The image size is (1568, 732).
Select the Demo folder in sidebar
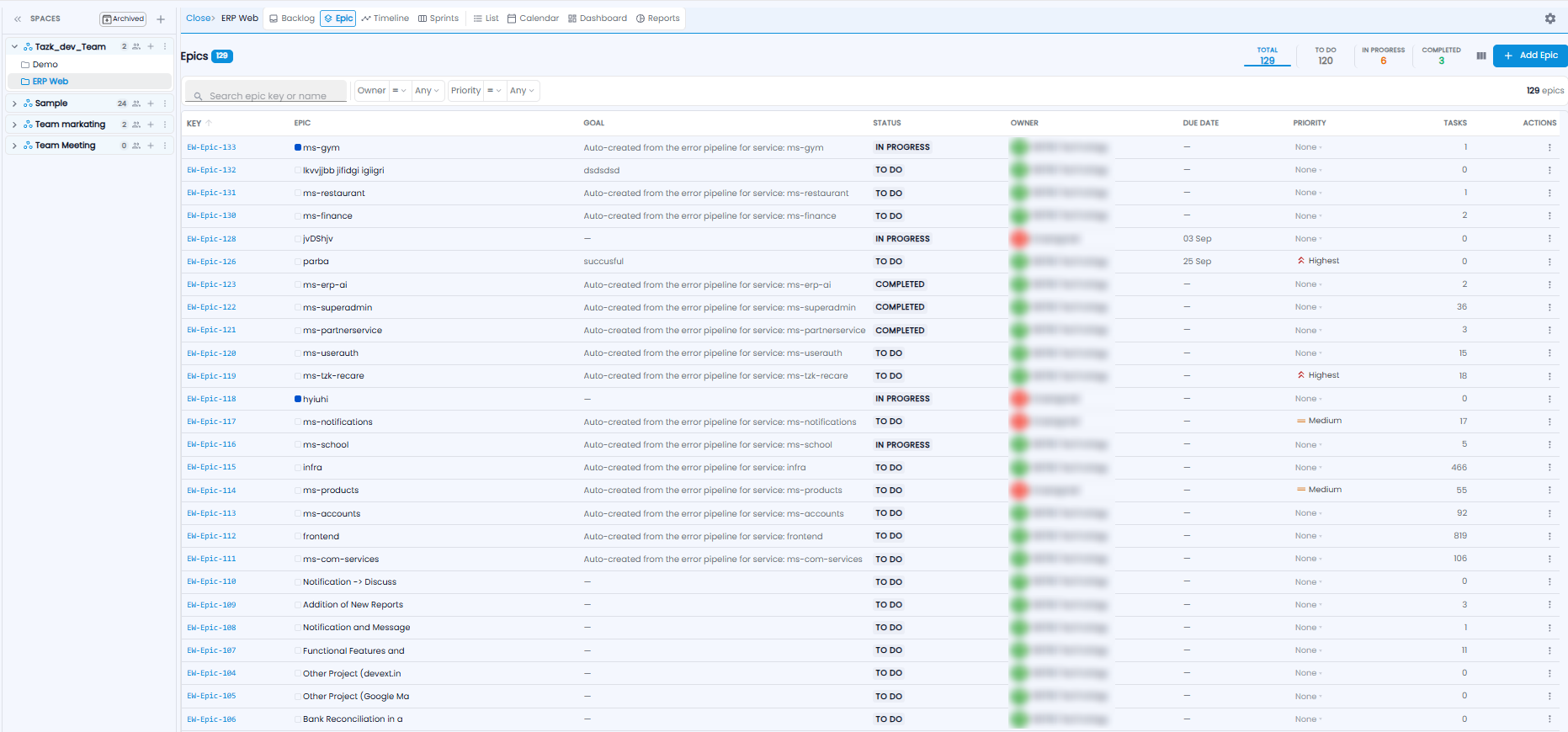click(x=45, y=65)
